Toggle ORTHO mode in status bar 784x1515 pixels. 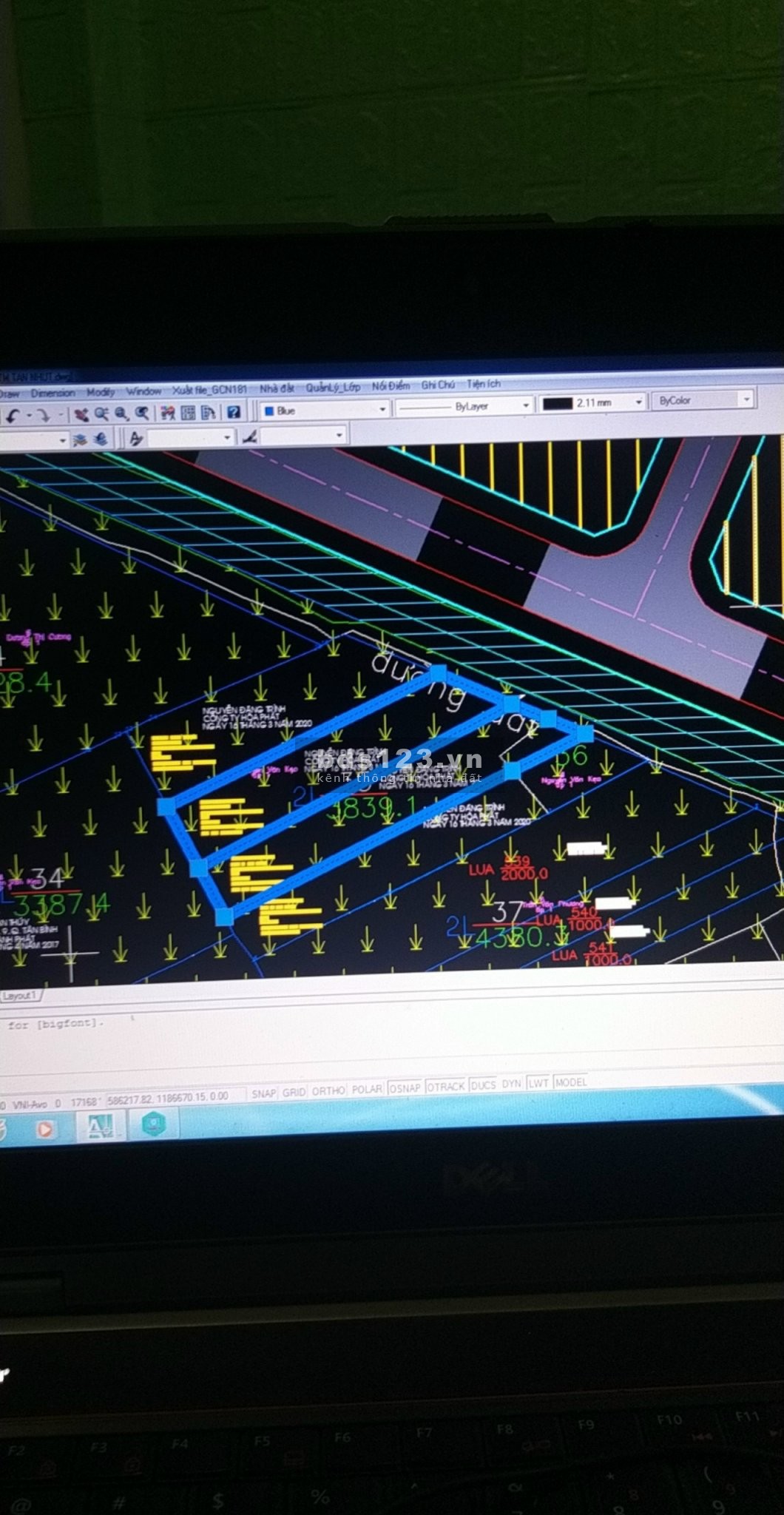pyautogui.click(x=328, y=1090)
